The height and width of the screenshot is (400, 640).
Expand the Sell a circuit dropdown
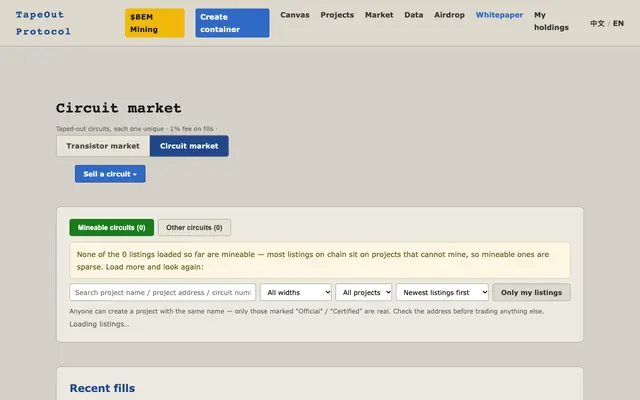click(x=110, y=174)
